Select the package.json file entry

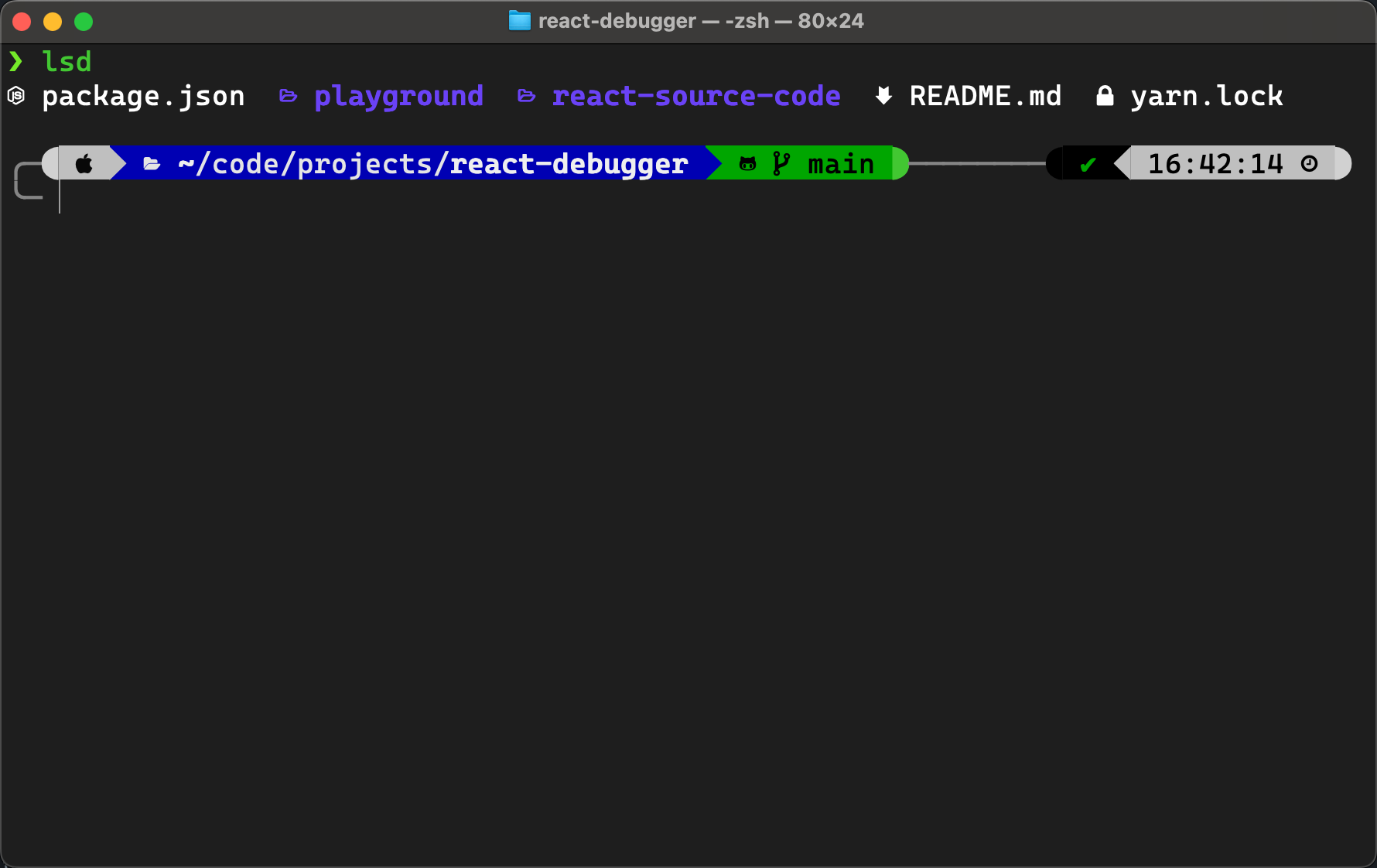coord(143,96)
